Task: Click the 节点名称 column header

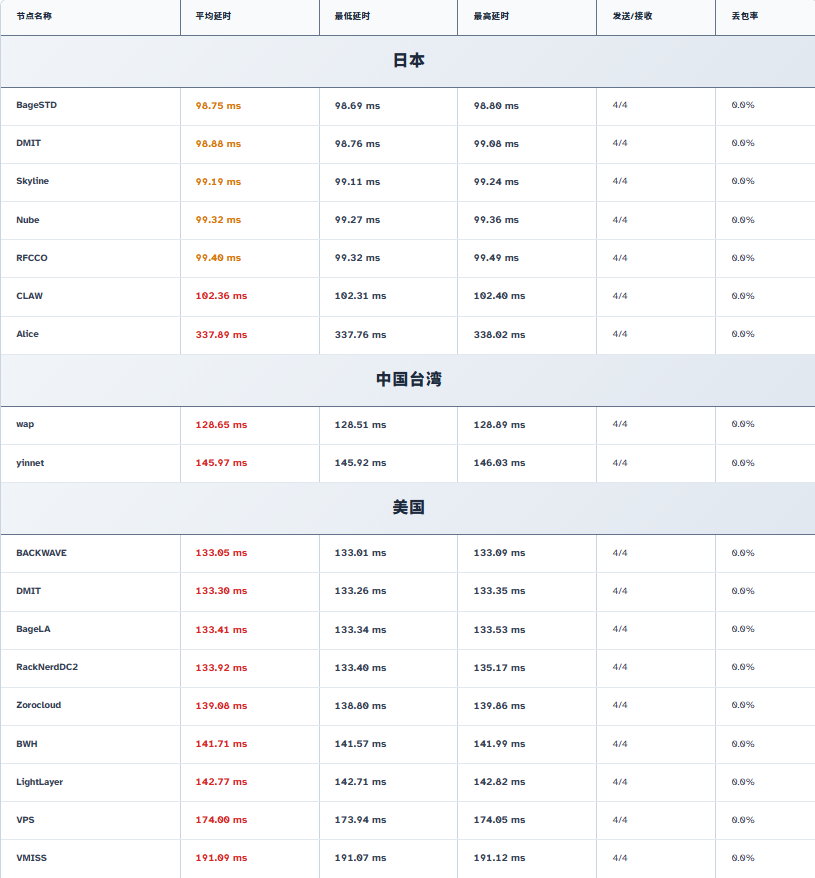Action: click(x=34, y=17)
